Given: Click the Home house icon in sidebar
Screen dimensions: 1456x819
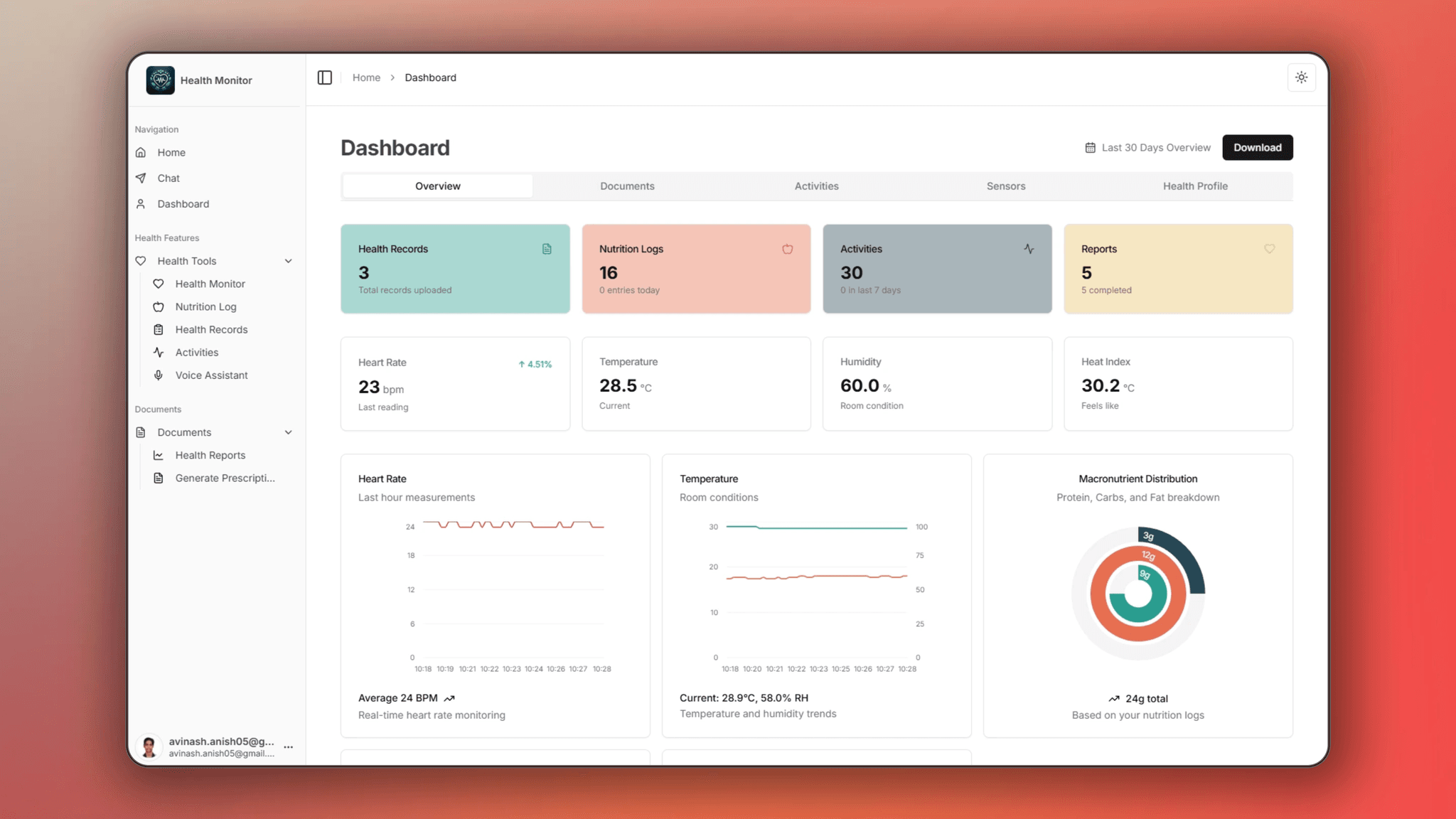Looking at the screenshot, I should (x=141, y=152).
